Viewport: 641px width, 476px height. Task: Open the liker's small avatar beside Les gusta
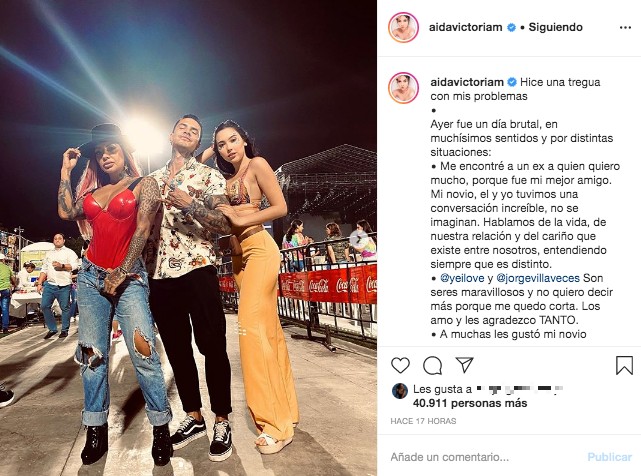point(399,391)
